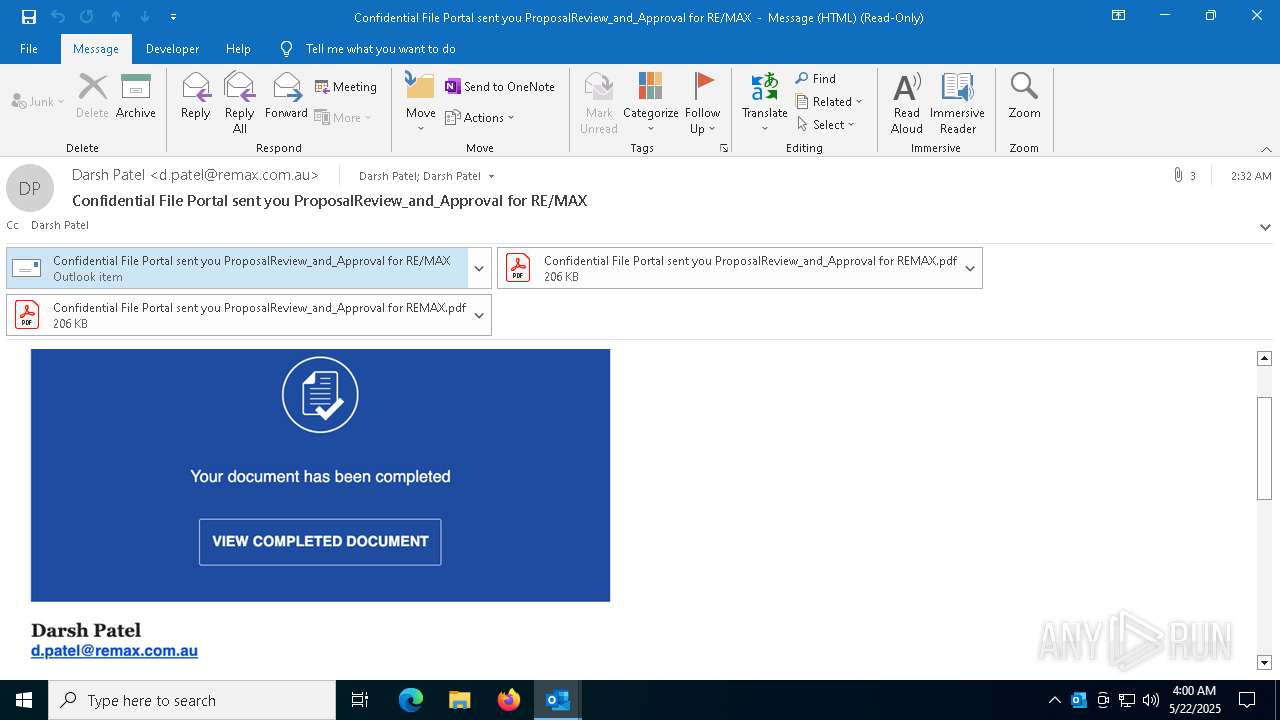Viewport: 1280px width, 720px height.
Task: Open dropdown for the second-row PDF attachment
Action: [479, 315]
